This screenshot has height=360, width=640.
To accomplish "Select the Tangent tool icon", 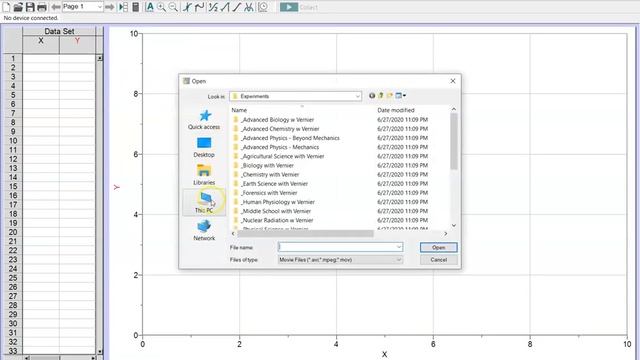I will tap(199, 7).
